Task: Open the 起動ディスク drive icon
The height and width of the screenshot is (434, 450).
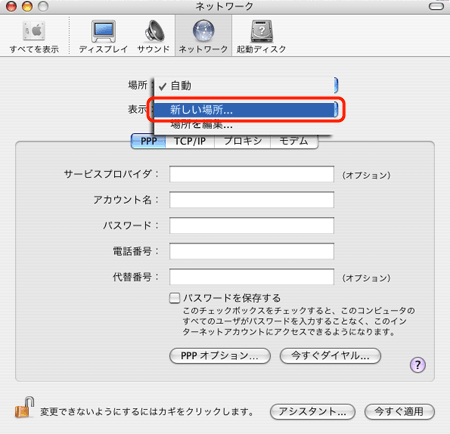Action: [262, 31]
